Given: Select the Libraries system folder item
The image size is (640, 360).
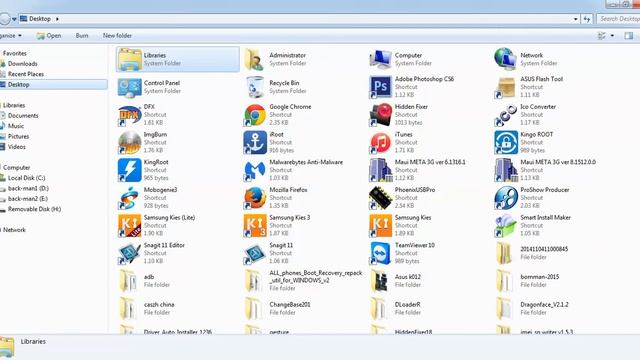Looking at the screenshot, I should click(x=178, y=59).
